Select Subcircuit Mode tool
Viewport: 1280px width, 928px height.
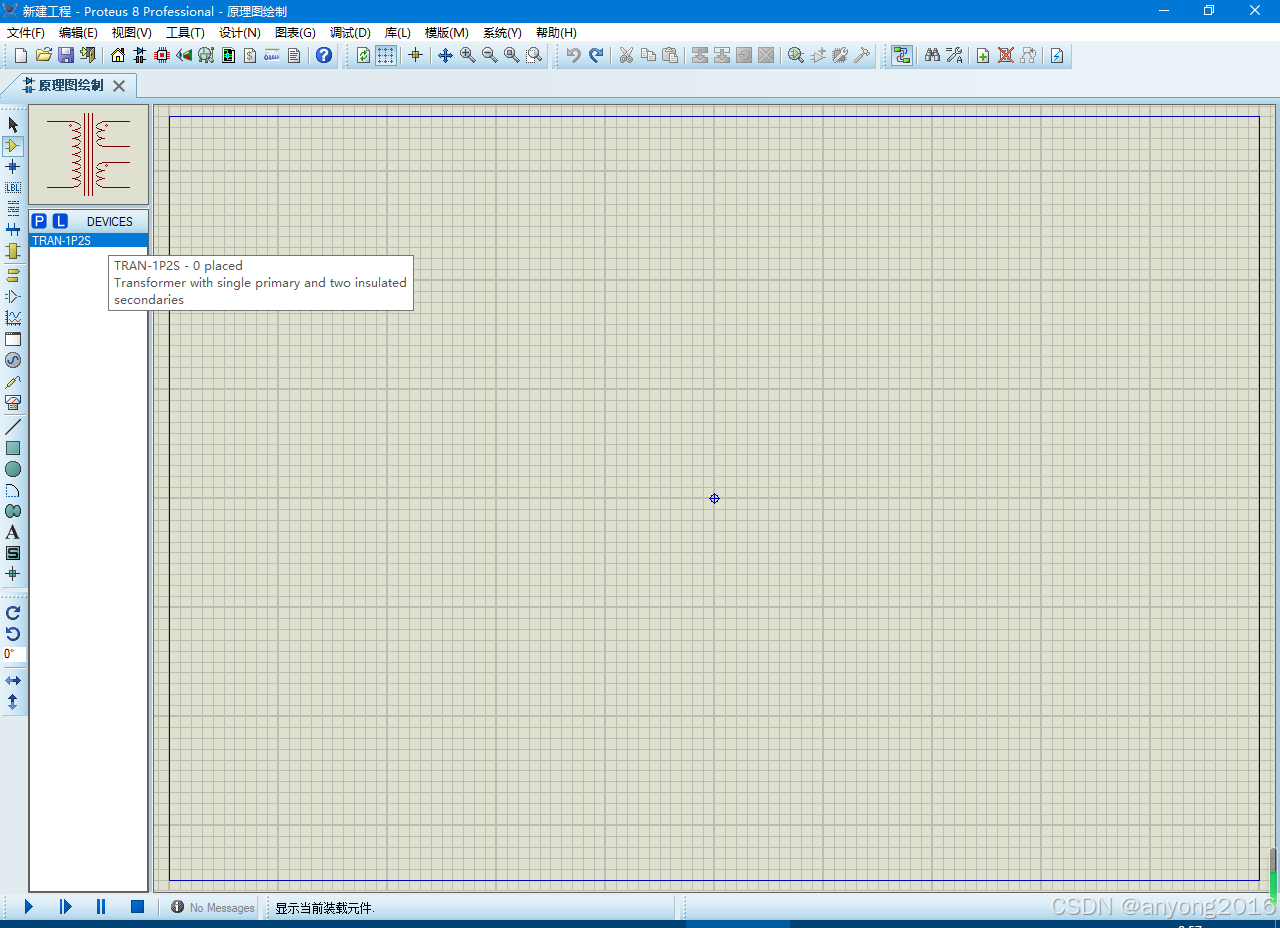coord(13,251)
